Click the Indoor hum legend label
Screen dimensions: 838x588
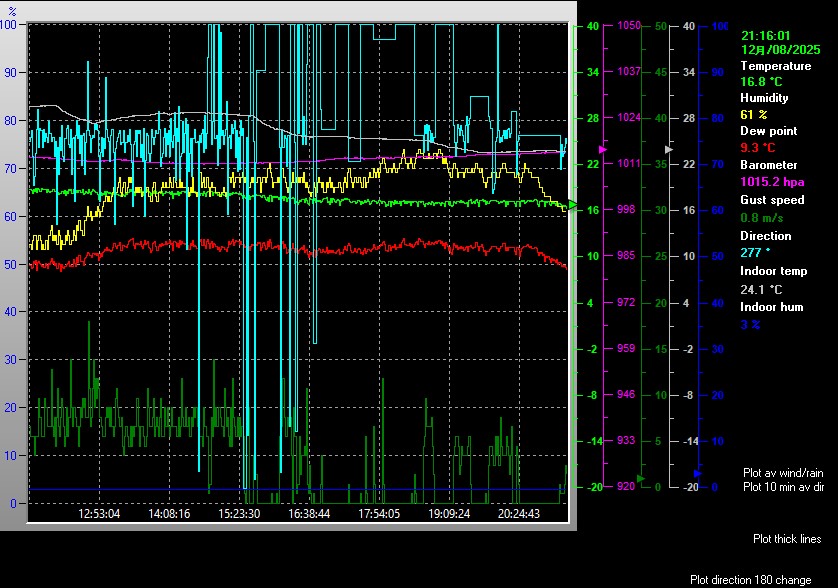[x=771, y=307]
